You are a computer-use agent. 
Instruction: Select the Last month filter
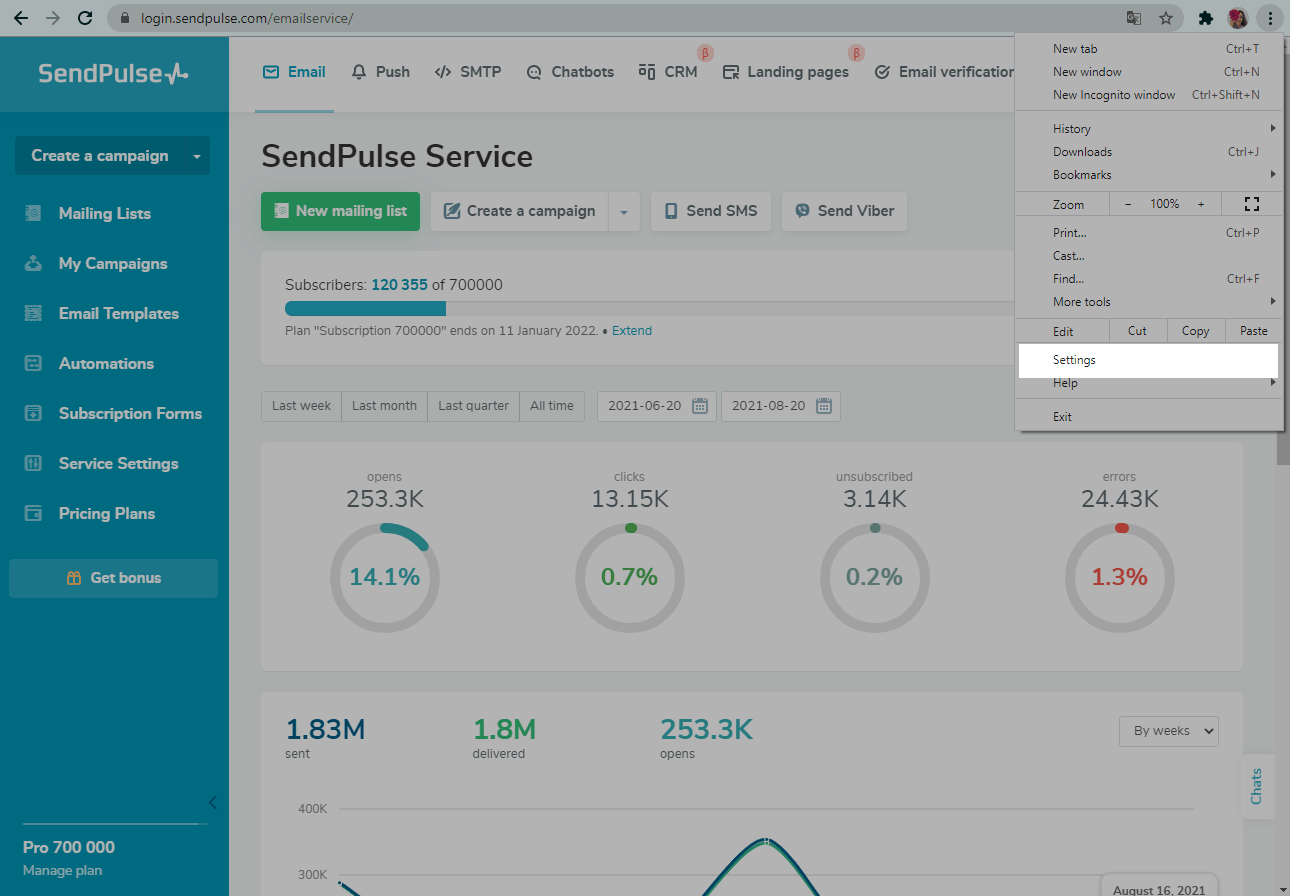pyautogui.click(x=384, y=406)
